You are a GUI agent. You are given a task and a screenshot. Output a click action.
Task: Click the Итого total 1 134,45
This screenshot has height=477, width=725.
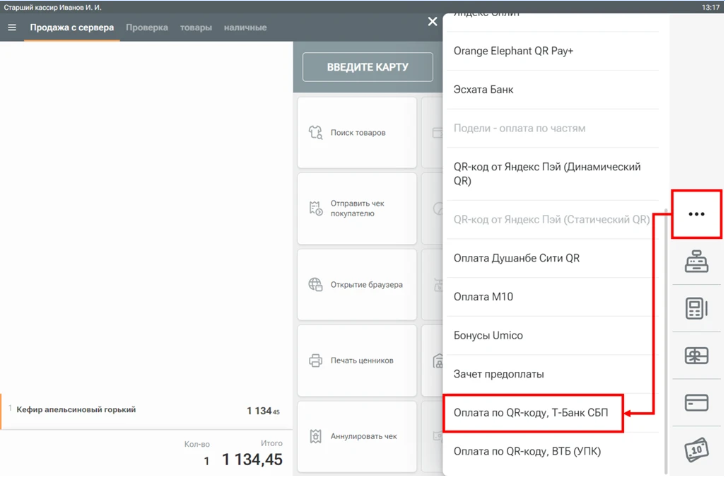pyautogui.click(x=252, y=459)
